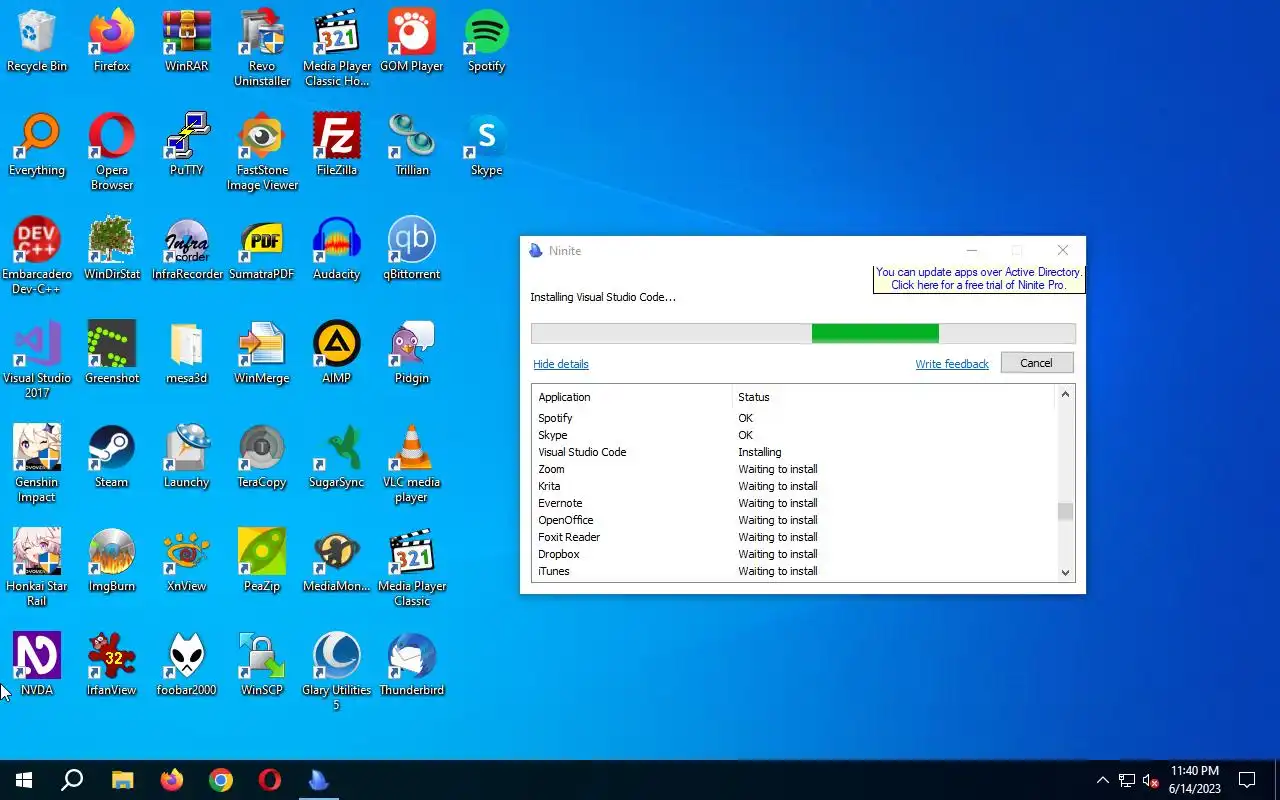This screenshot has width=1280, height=800.
Task: Select the Visual Studio 2017 icon
Action: tap(37, 360)
